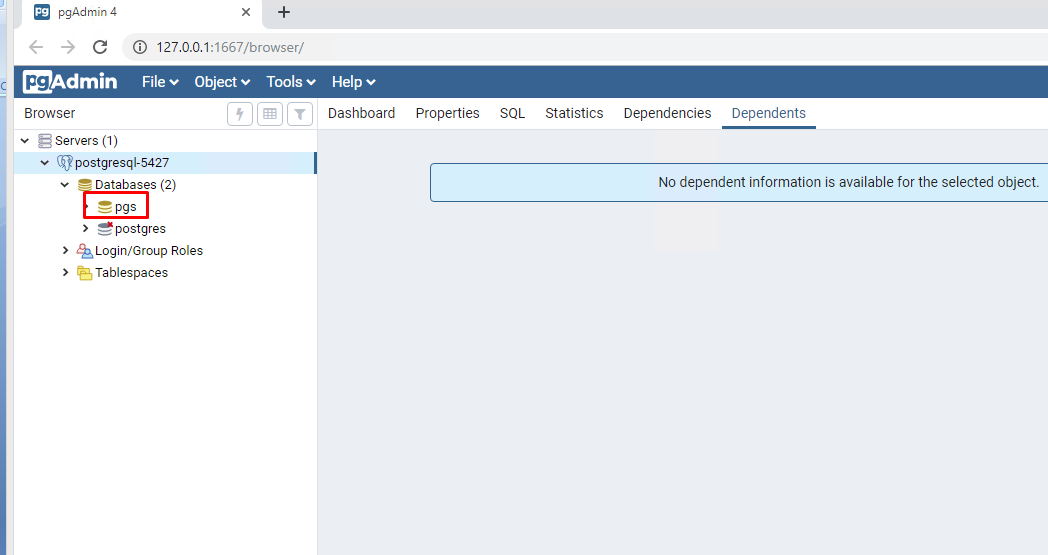Click the Filtered Rows funnel icon
Screen dimensions: 1048x555
(300, 114)
